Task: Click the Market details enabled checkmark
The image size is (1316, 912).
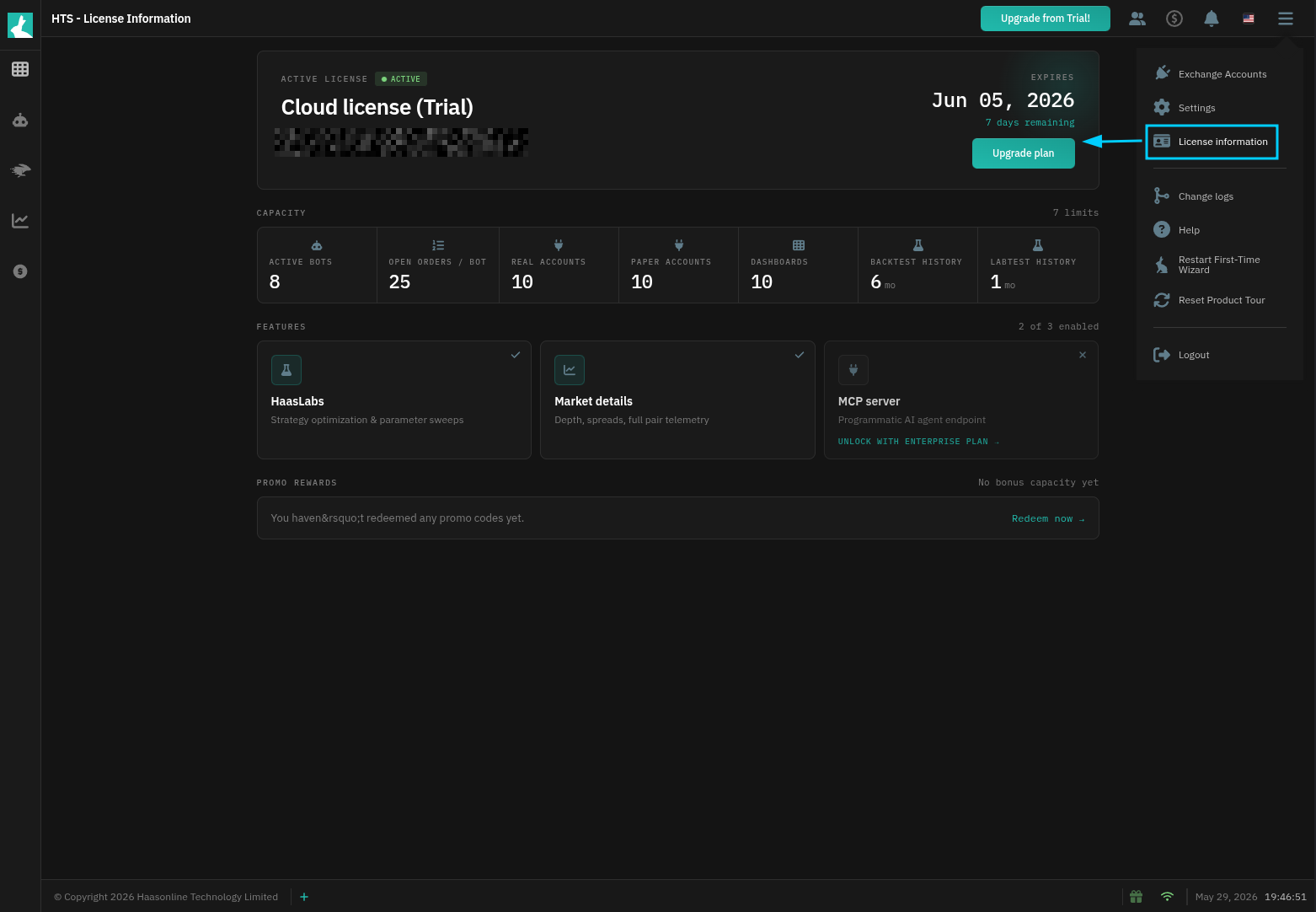Action: pos(800,355)
